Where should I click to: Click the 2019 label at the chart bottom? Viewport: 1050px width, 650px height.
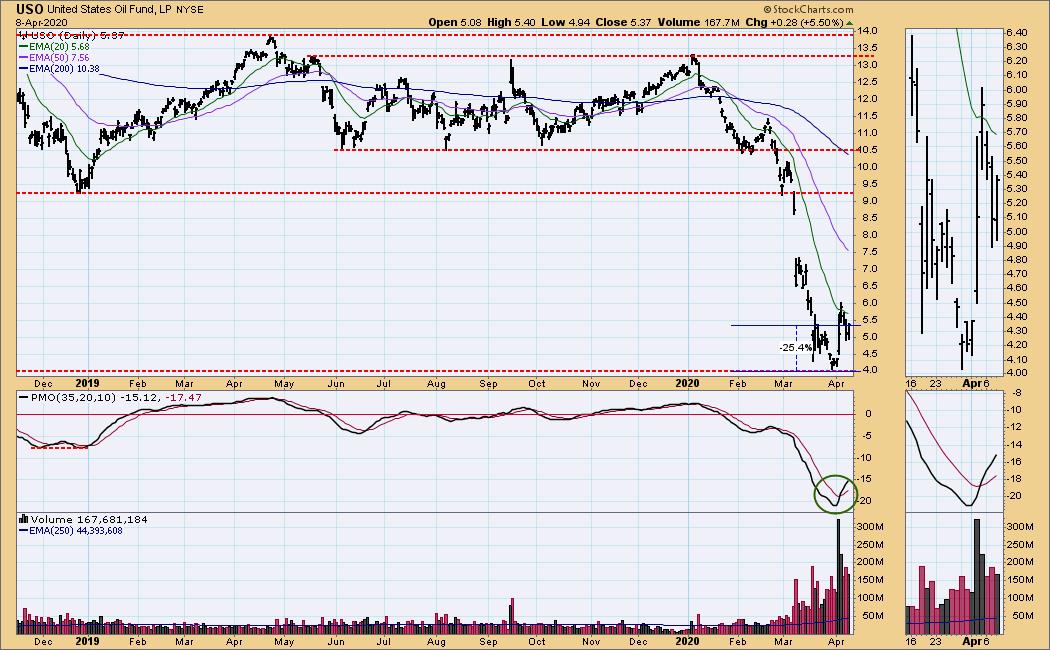tap(87, 641)
